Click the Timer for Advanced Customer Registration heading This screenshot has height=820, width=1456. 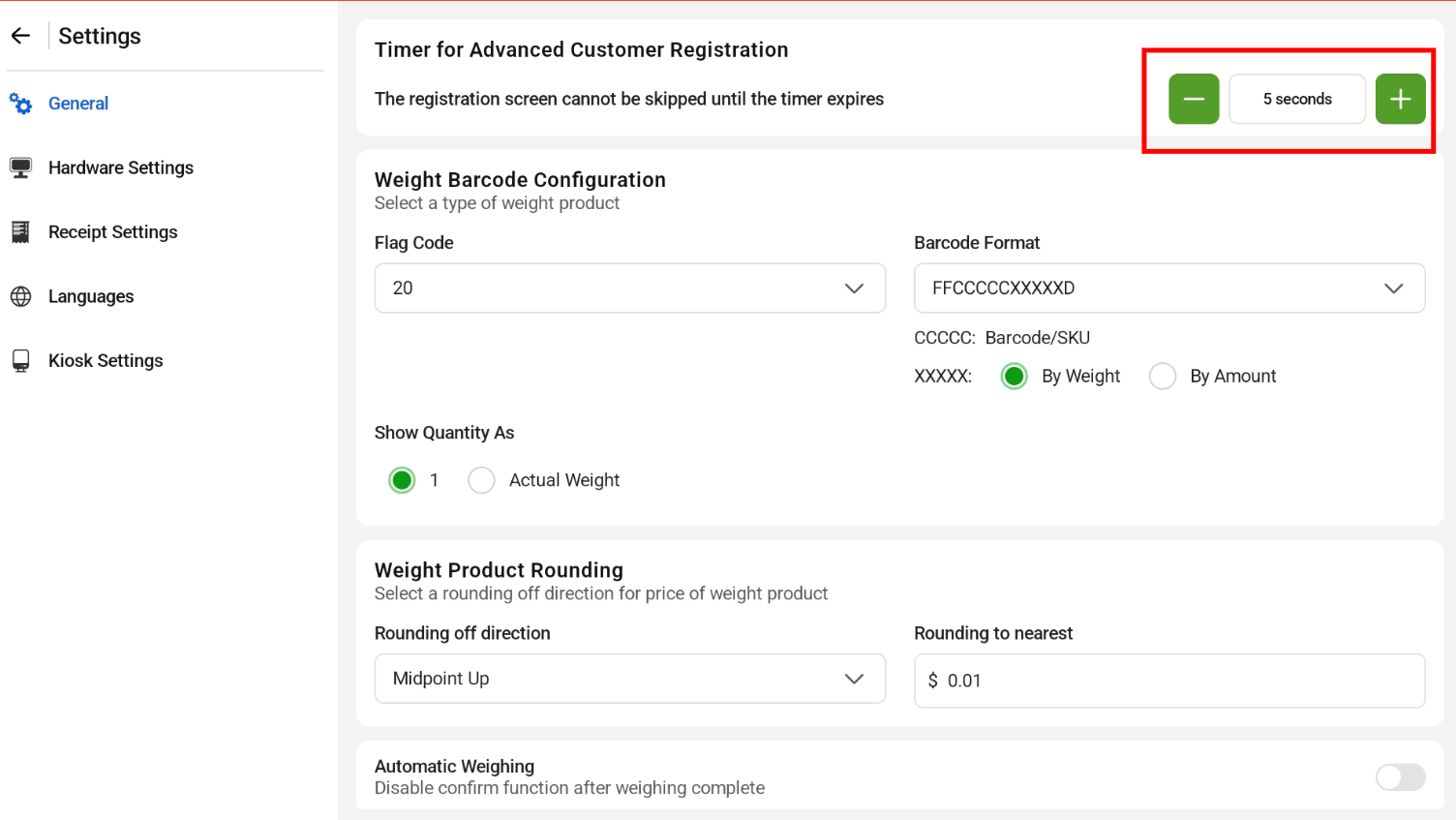point(581,50)
